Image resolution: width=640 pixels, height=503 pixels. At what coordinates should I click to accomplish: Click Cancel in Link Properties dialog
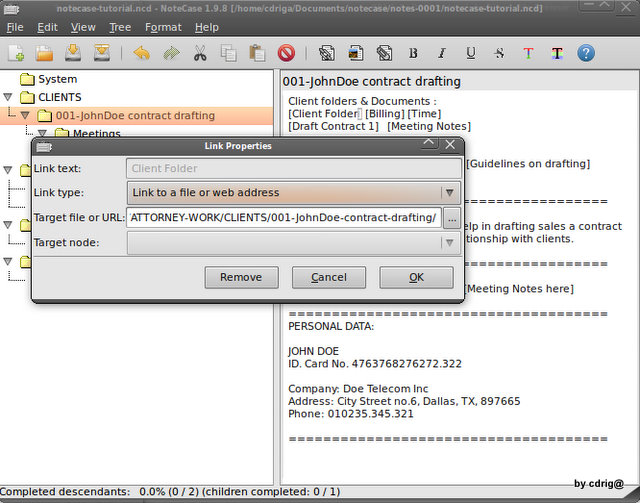tap(329, 278)
